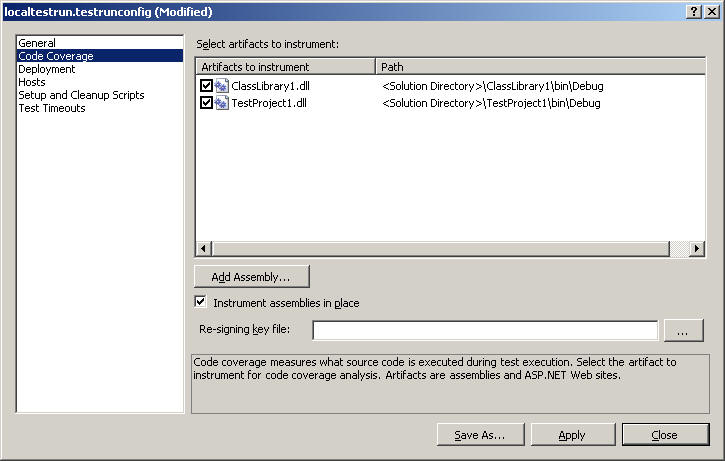Toggle Instrument assemblies in place checkbox
The width and height of the screenshot is (725, 461).
click(x=201, y=302)
